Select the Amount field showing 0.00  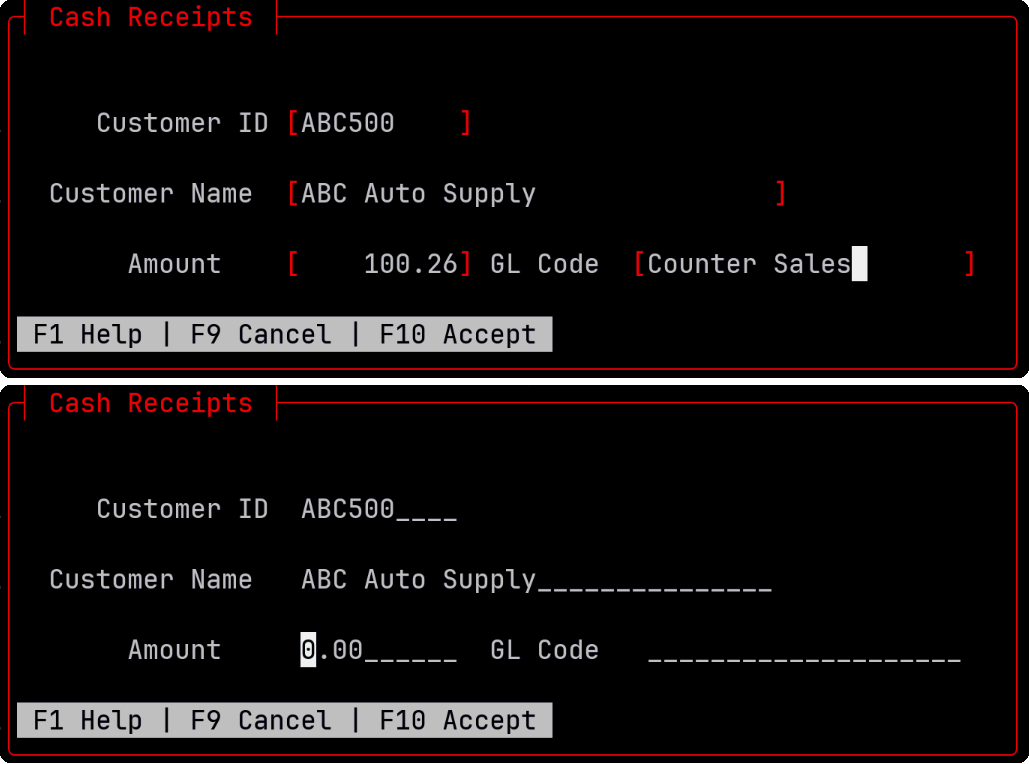[379, 650]
